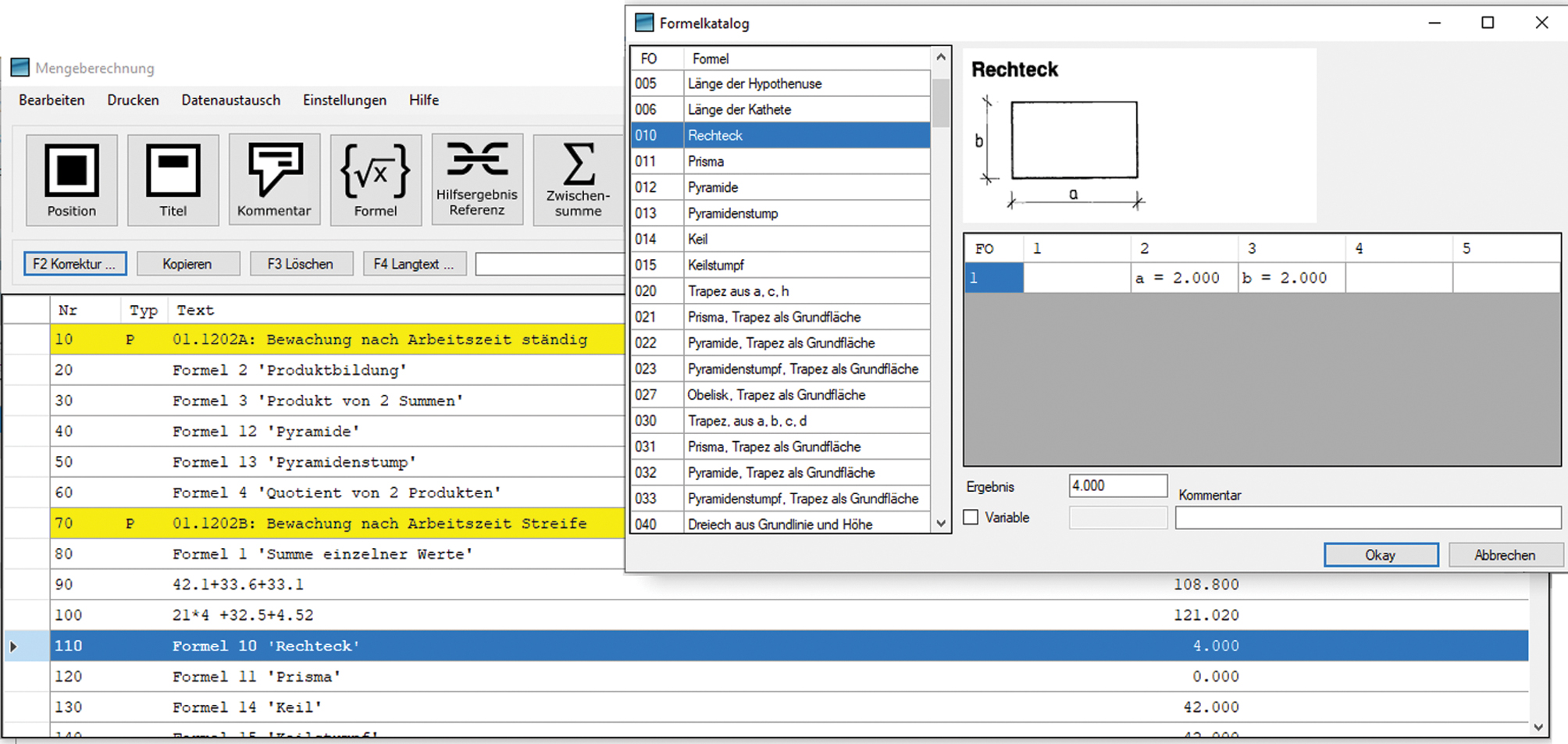
Task: Tick the Variable checkbox
Action: 971,518
